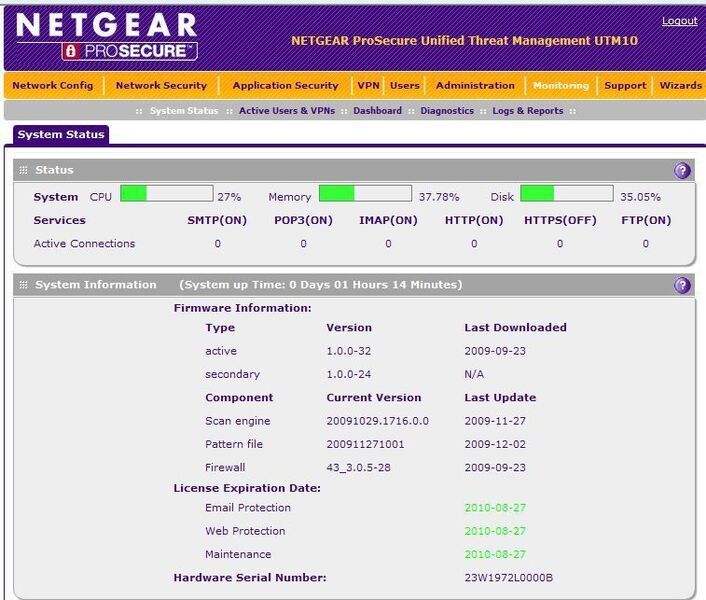The image size is (706, 600).
Task: Open Logs & Reports submenu
Action: point(527,111)
